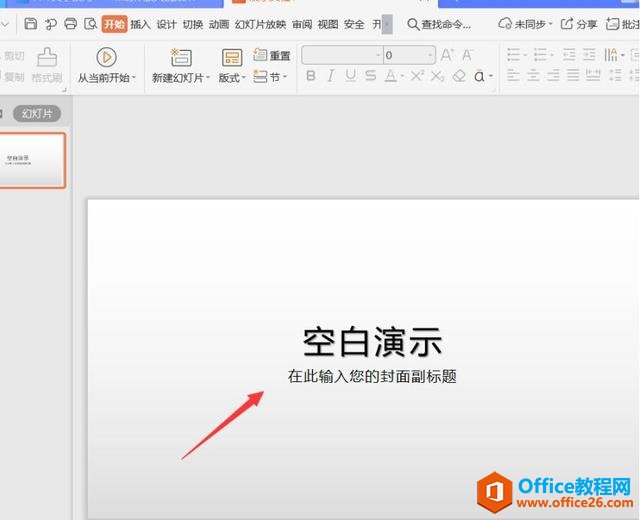Click the Clear Formatting eraser icon

[459, 76]
